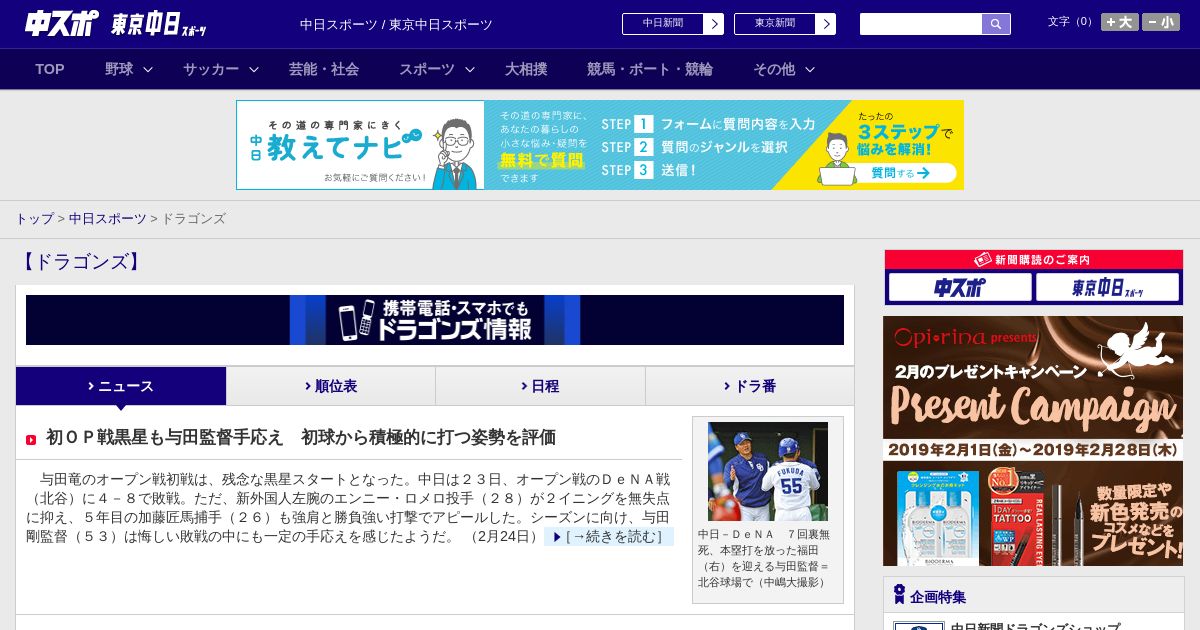
Task: Click arrow next to 東京新聞 button
Action: click(x=825, y=24)
